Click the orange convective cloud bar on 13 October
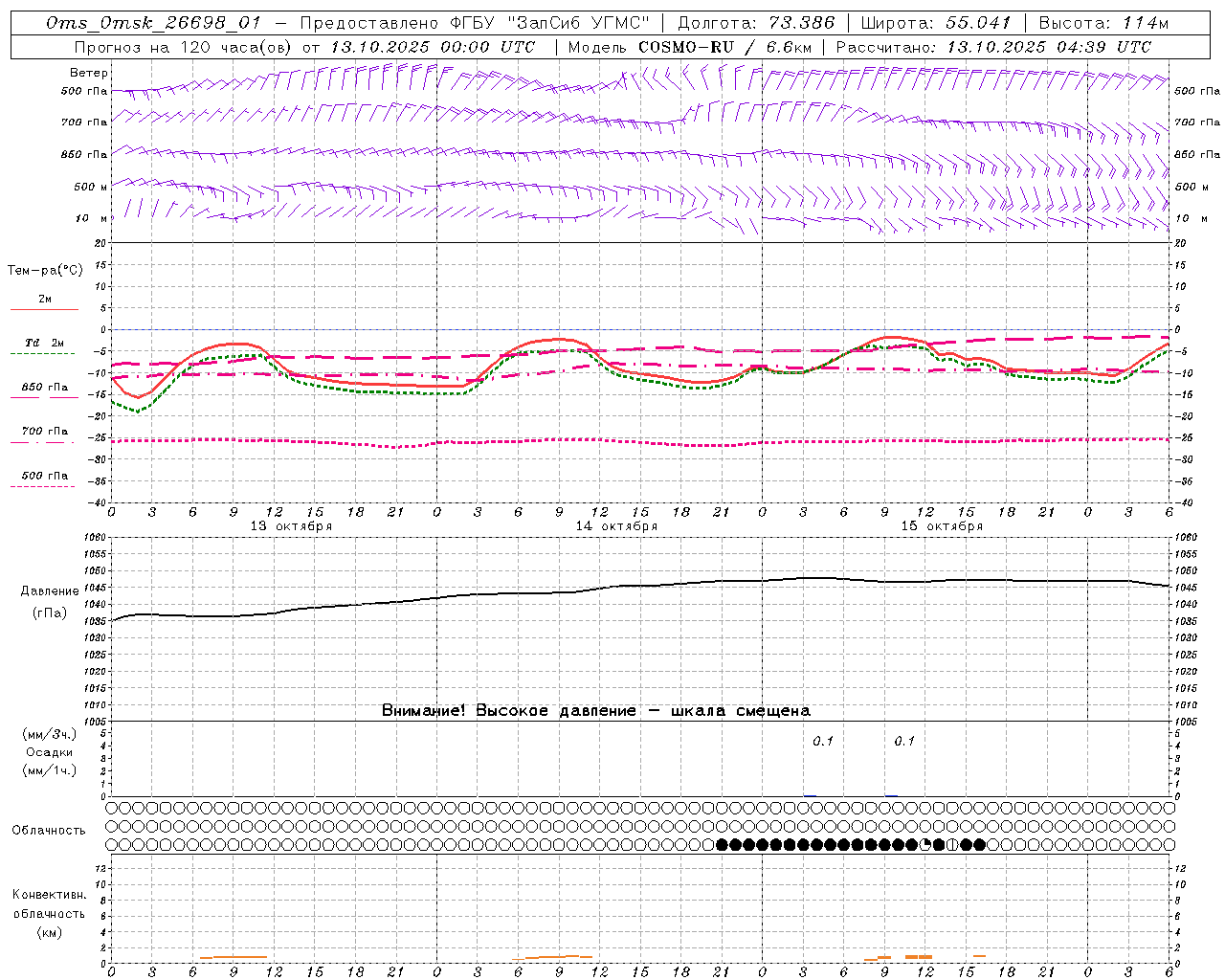This screenshot has width=1225, height=980. [x=234, y=957]
